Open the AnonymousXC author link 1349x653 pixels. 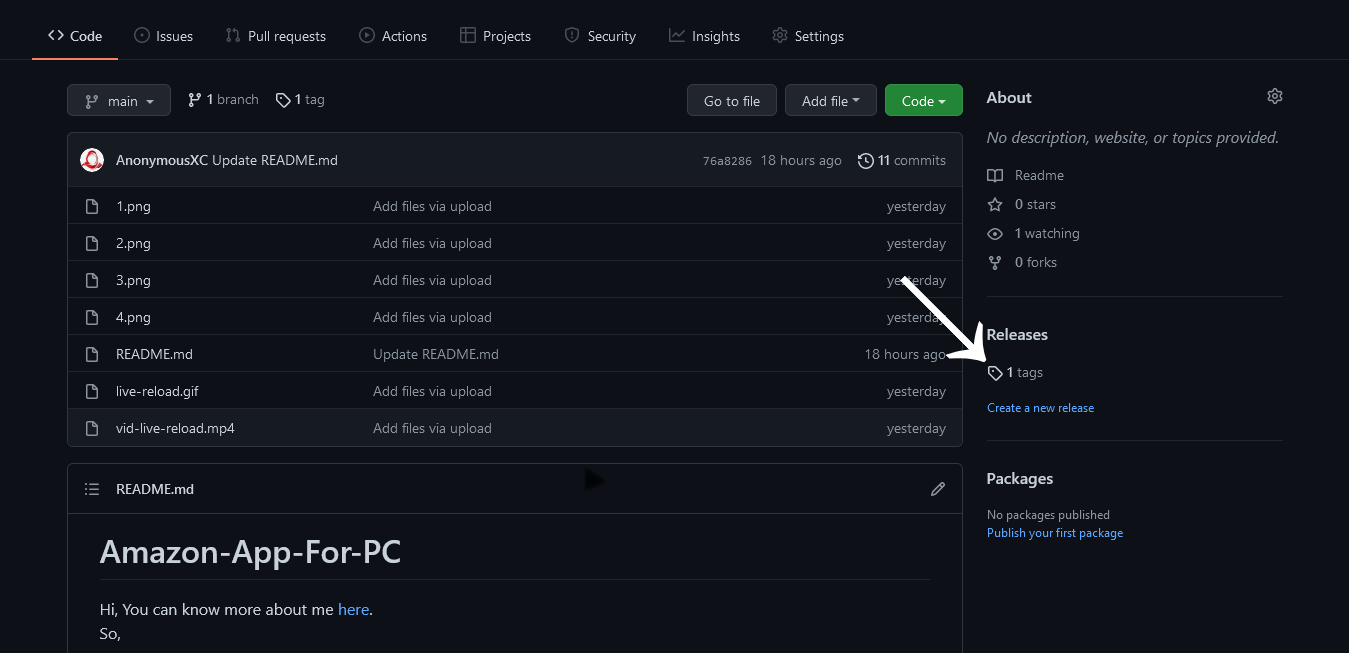pos(162,160)
